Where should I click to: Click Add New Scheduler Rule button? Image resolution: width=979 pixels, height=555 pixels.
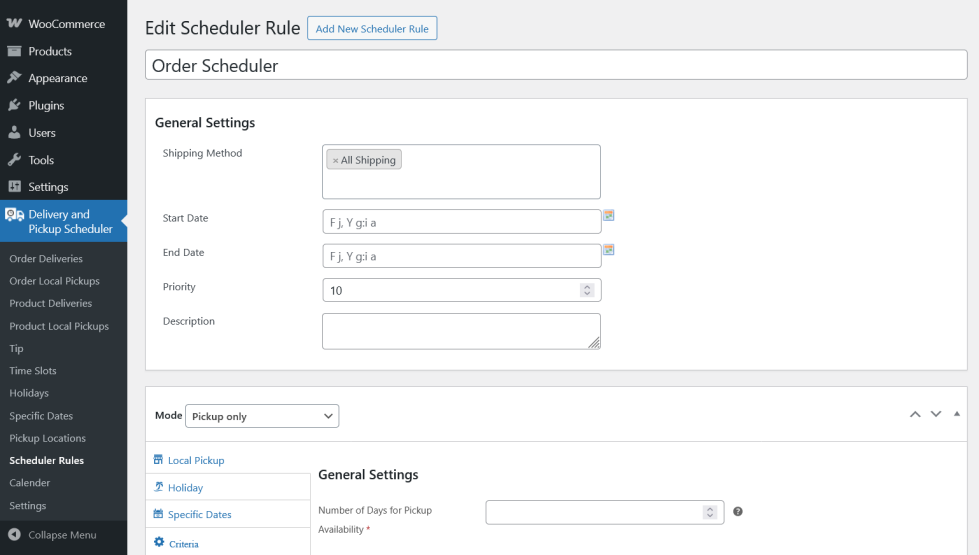pyautogui.click(x=372, y=29)
